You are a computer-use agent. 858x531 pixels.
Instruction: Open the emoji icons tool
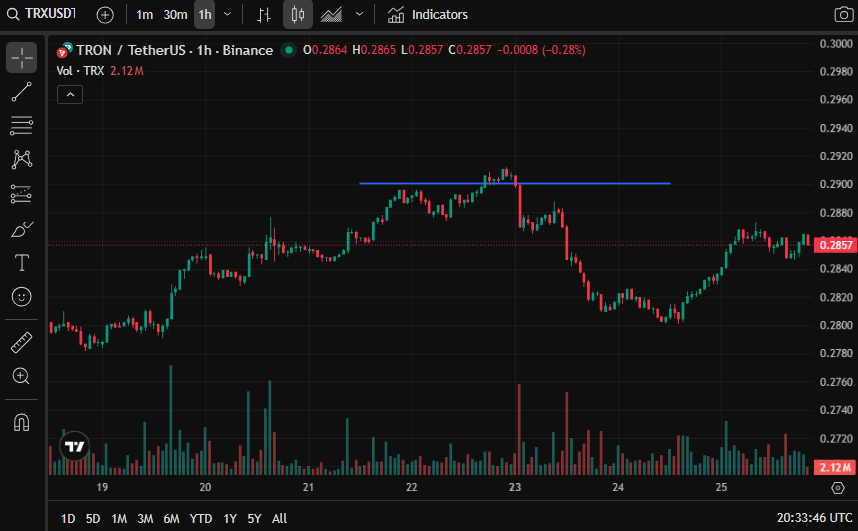pos(21,297)
